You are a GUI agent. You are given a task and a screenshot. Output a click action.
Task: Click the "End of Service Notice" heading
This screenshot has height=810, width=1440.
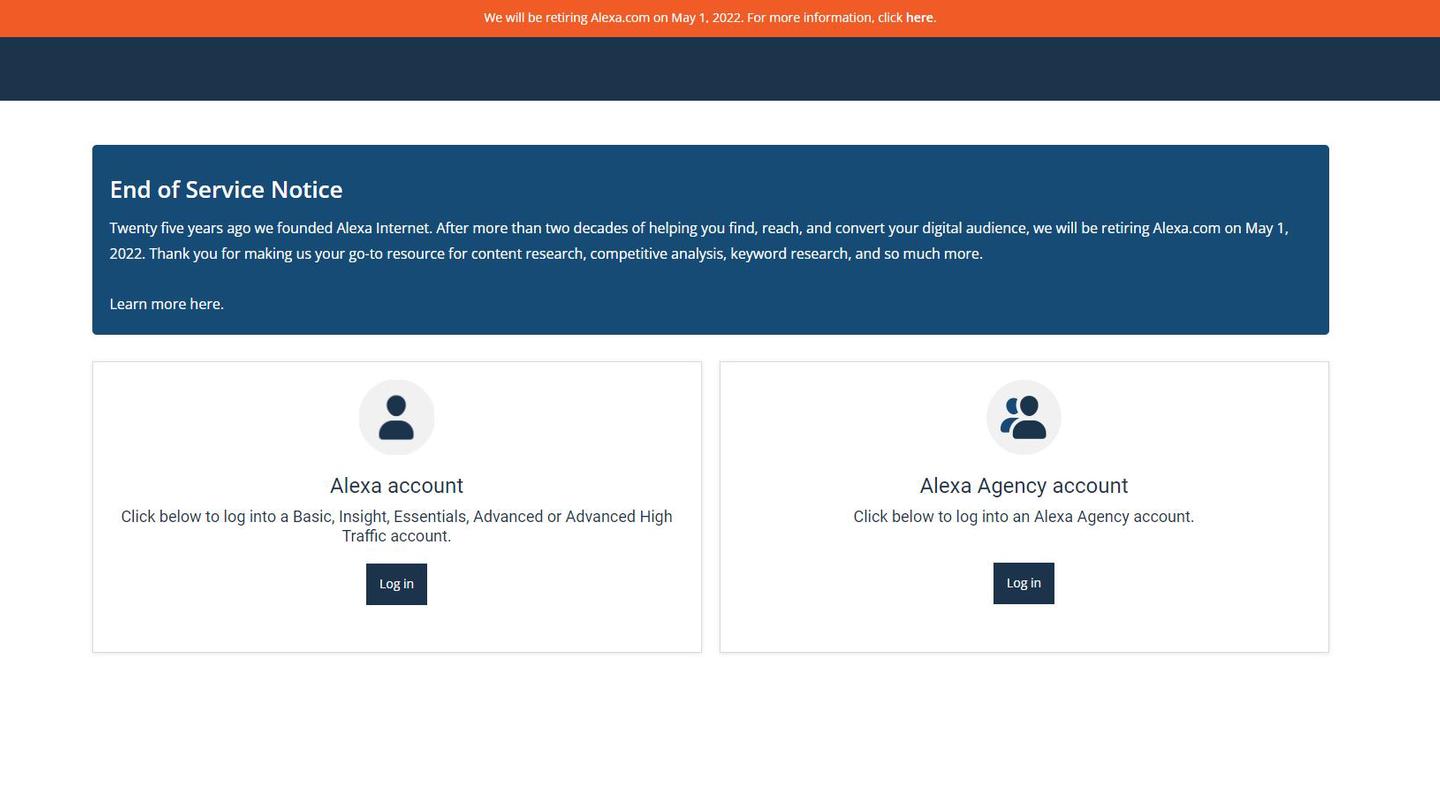pyautogui.click(x=226, y=190)
